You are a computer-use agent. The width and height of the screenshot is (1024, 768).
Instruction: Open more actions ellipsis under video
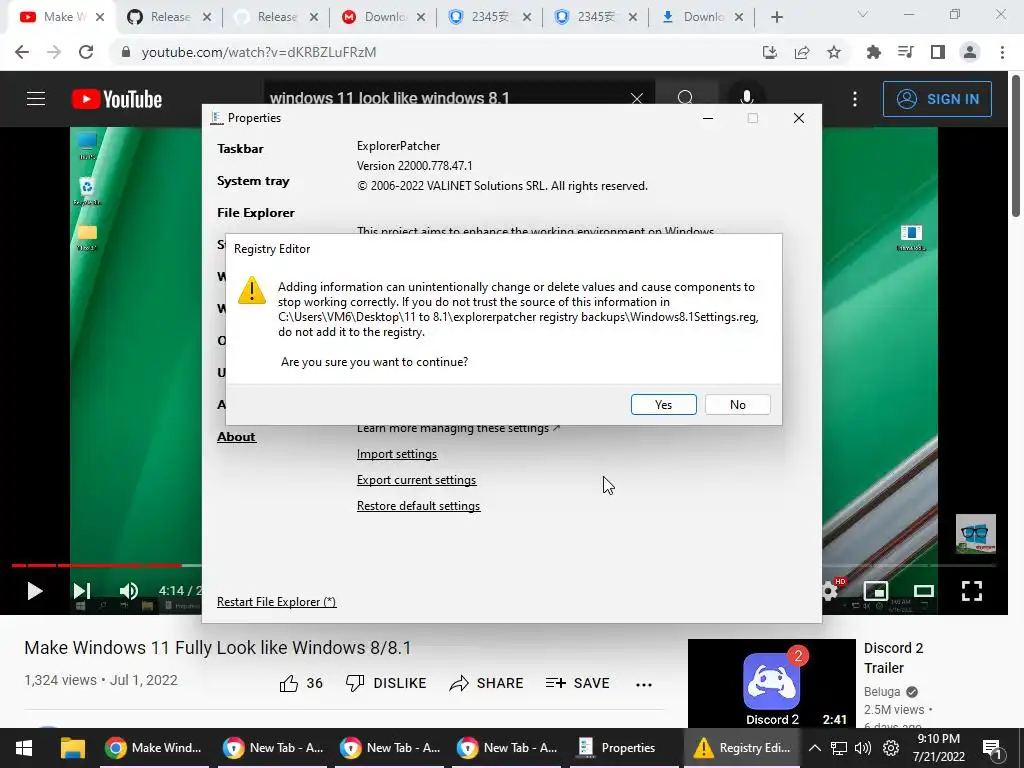644,684
